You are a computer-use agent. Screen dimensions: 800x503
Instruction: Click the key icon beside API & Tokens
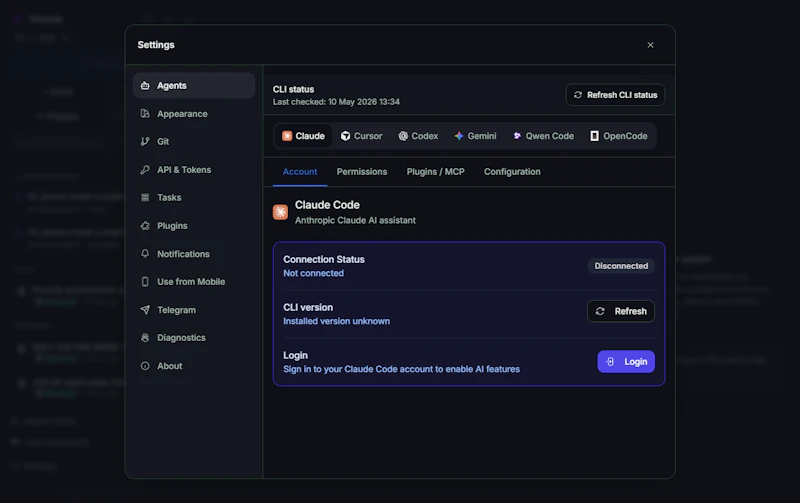click(145, 170)
